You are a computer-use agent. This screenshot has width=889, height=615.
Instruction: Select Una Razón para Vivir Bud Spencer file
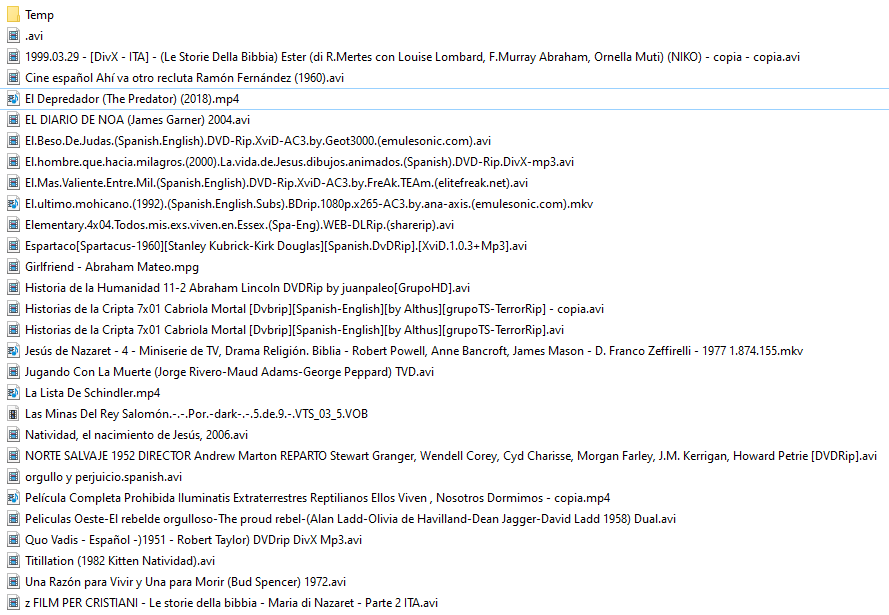[185, 582]
